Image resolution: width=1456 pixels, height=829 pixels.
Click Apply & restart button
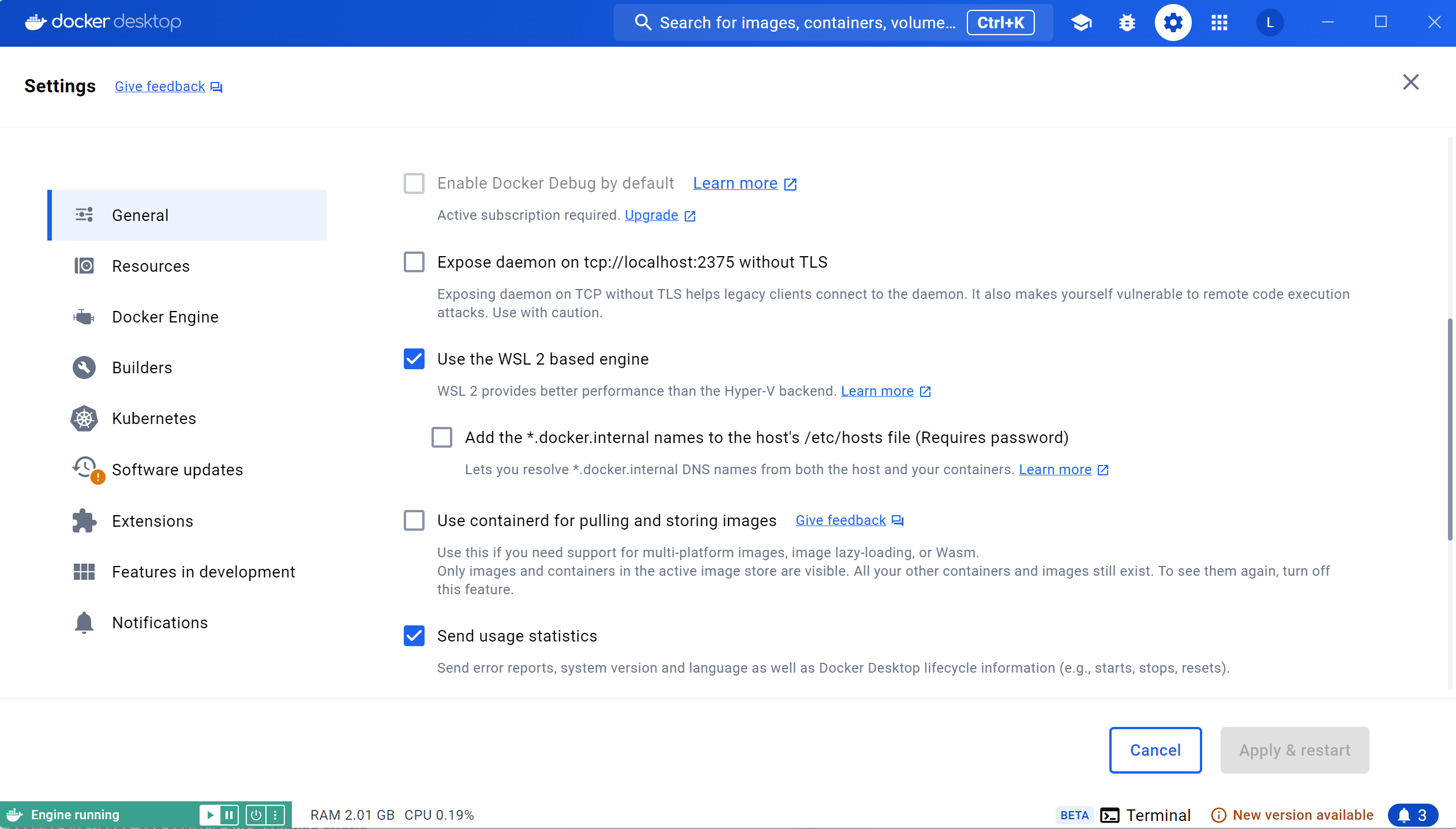click(x=1294, y=750)
